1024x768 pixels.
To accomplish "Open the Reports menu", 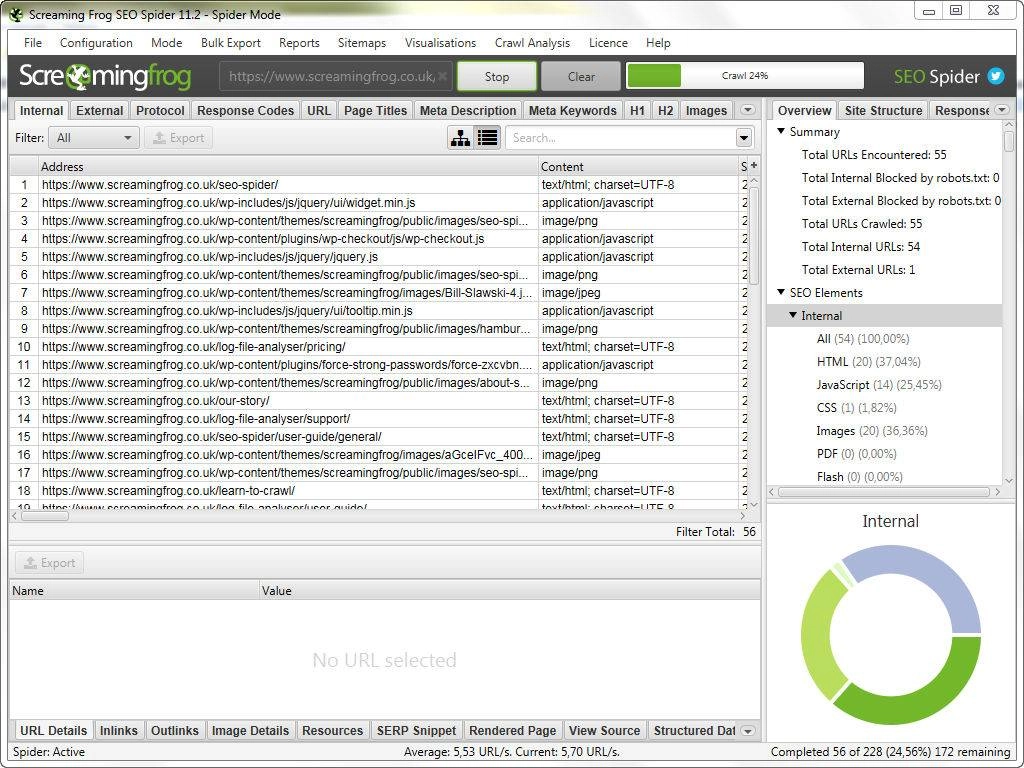I will coord(299,42).
